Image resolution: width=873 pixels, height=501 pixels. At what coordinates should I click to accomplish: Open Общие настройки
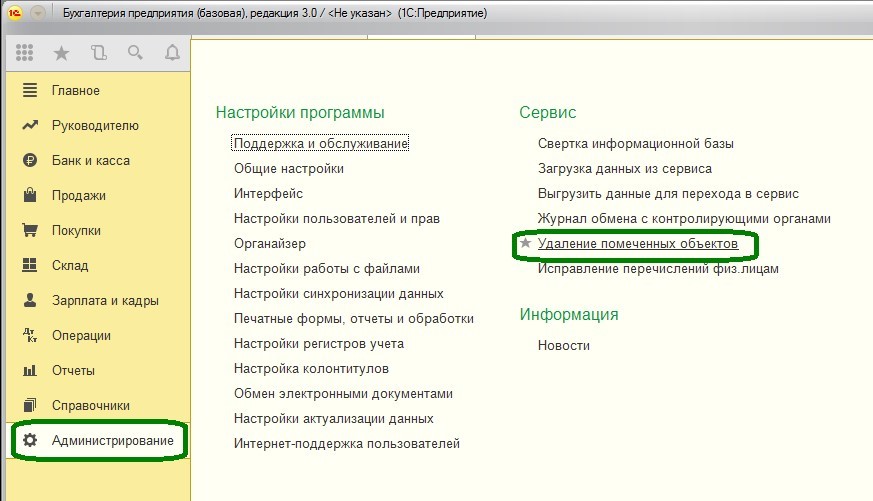point(289,168)
